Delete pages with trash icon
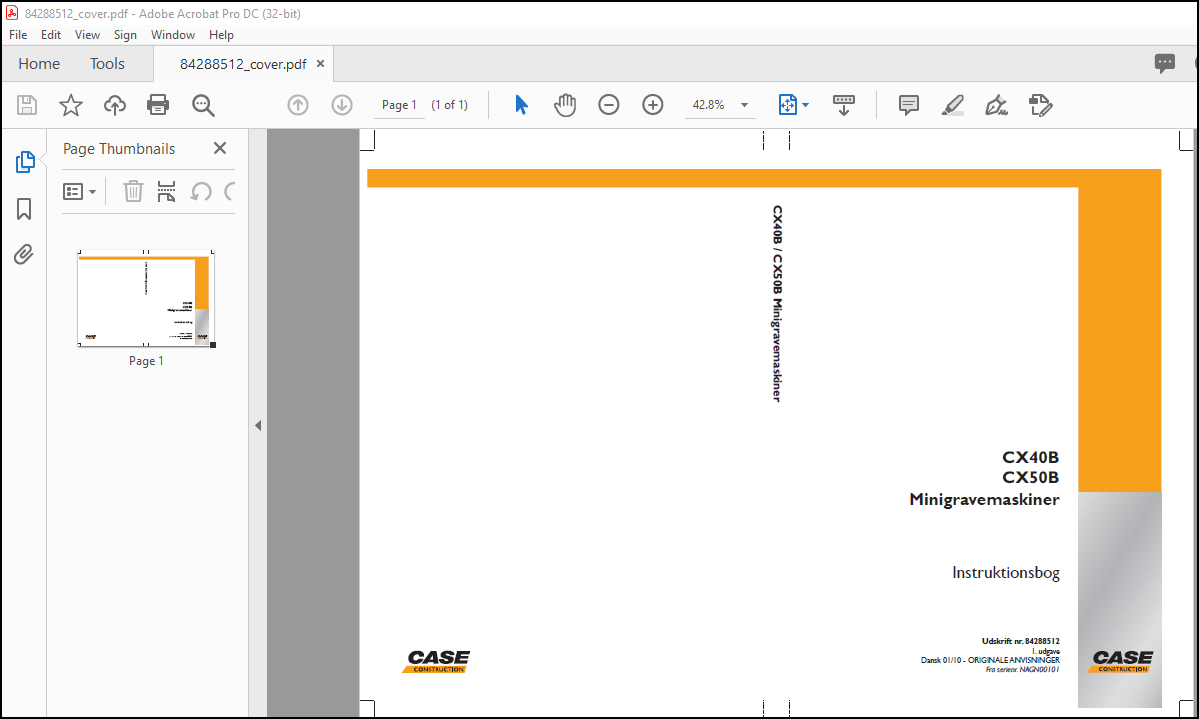Screen dimensions: 1199x719 (x=133, y=191)
